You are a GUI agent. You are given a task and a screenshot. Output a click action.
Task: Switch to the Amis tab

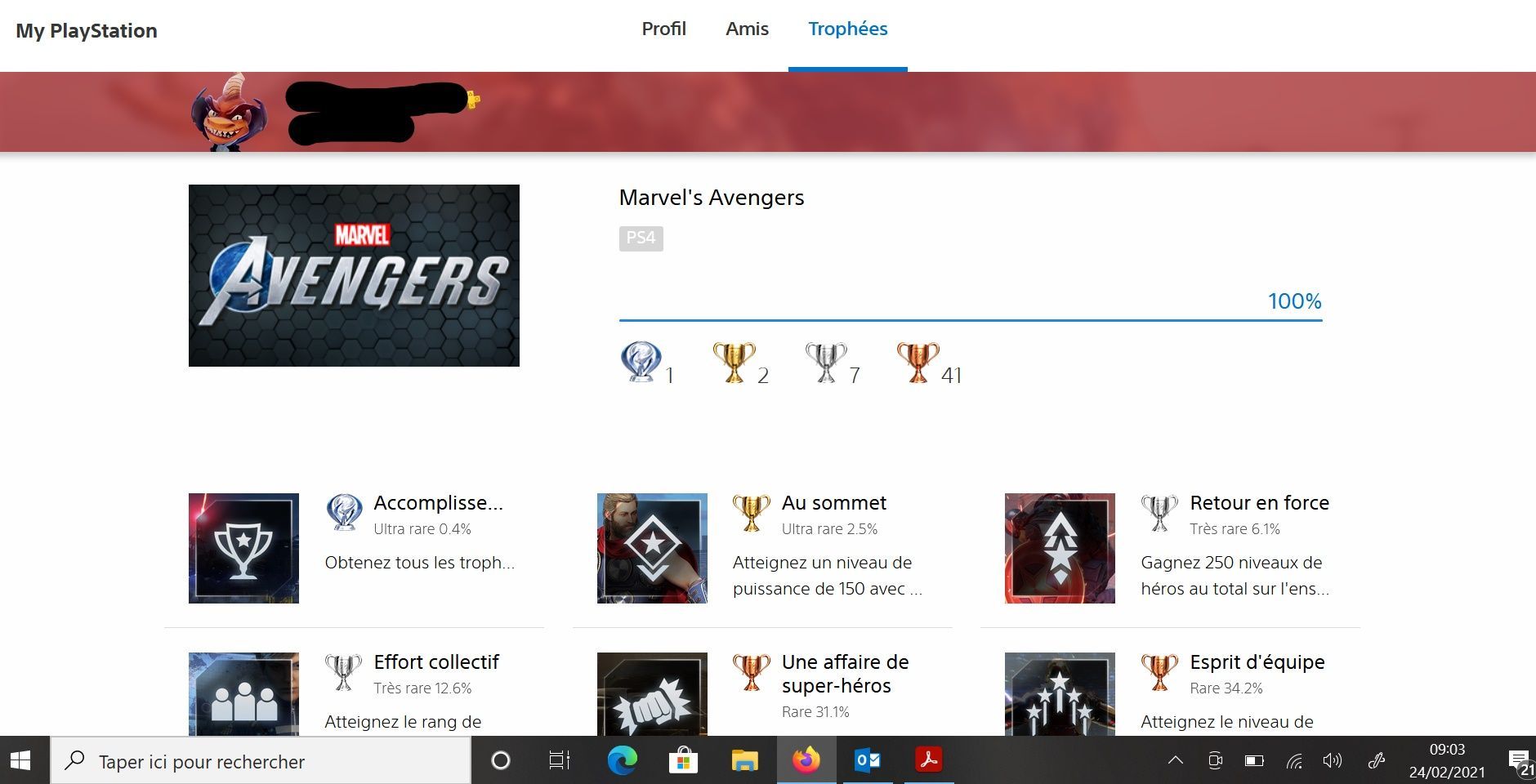(747, 29)
